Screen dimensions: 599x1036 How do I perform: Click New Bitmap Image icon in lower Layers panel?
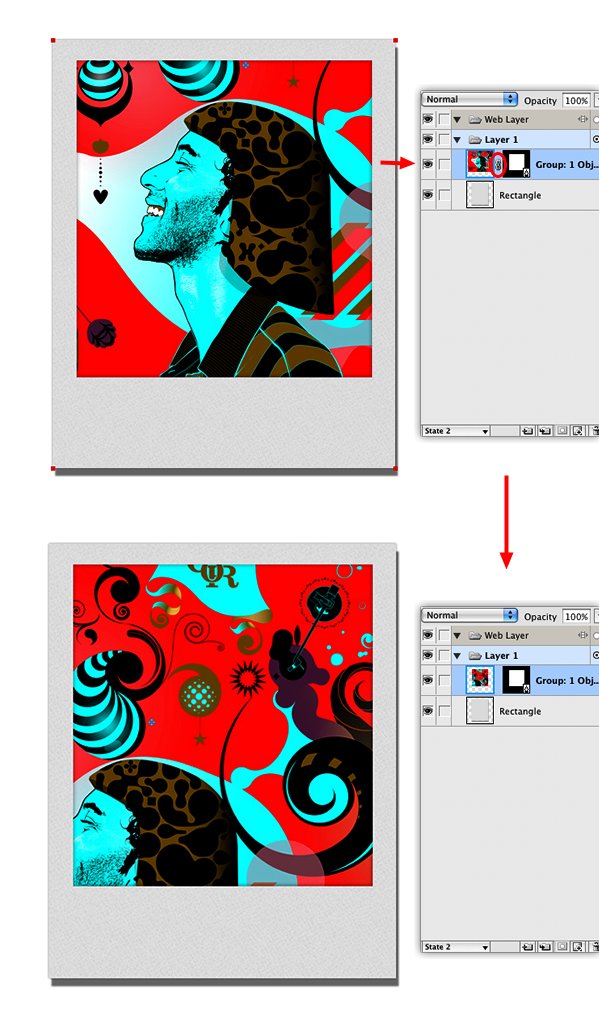(x=578, y=947)
